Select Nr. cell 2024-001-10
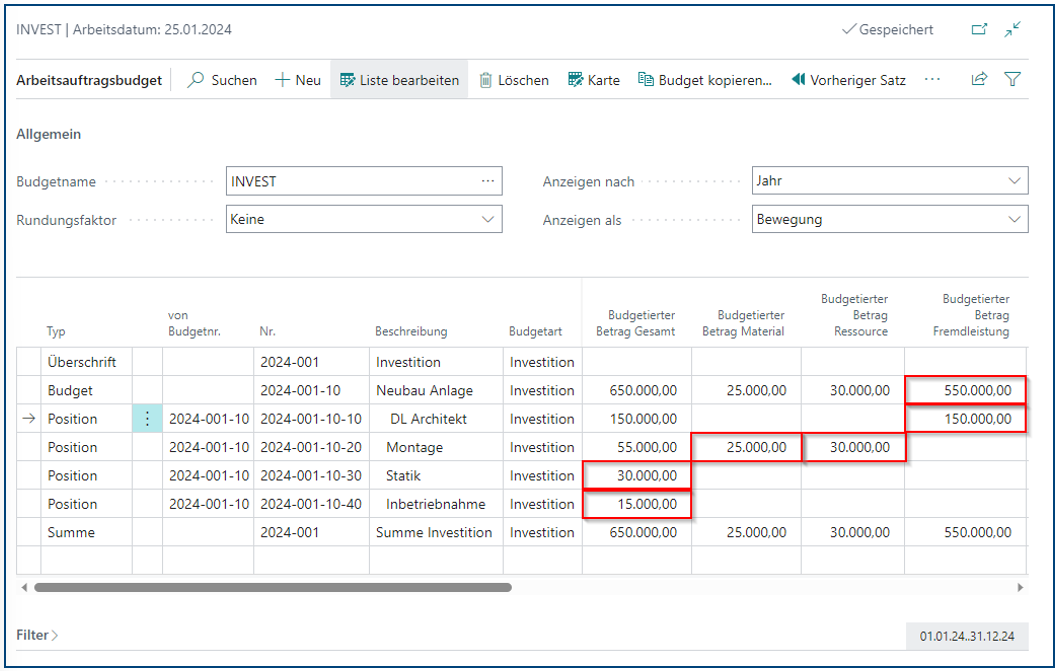Image resolution: width=1060 pixels, height=671 pixels. click(x=312, y=391)
